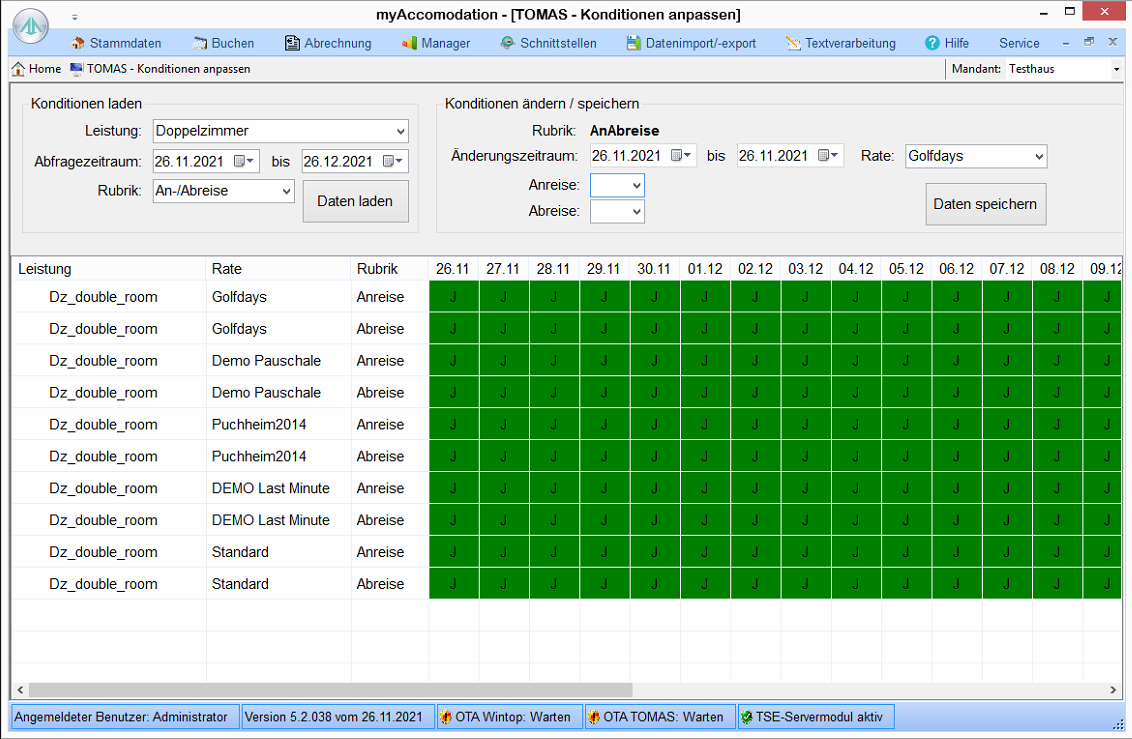Click the OTA TOMAS: Warten status item
The width and height of the screenshot is (1132, 739).
pos(655,717)
